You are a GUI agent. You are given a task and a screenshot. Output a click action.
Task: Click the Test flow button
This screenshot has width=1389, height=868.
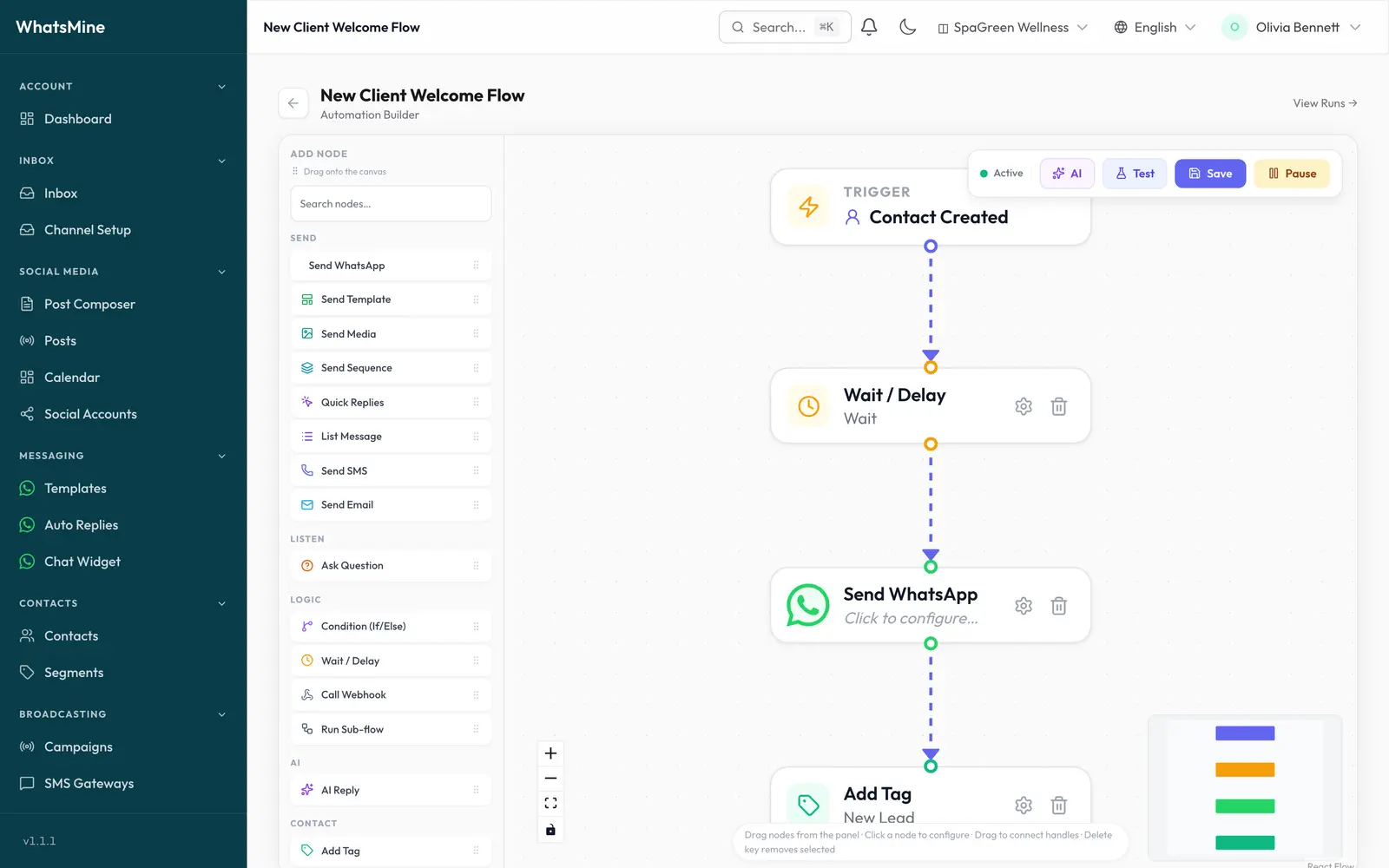(x=1135, y=174)
